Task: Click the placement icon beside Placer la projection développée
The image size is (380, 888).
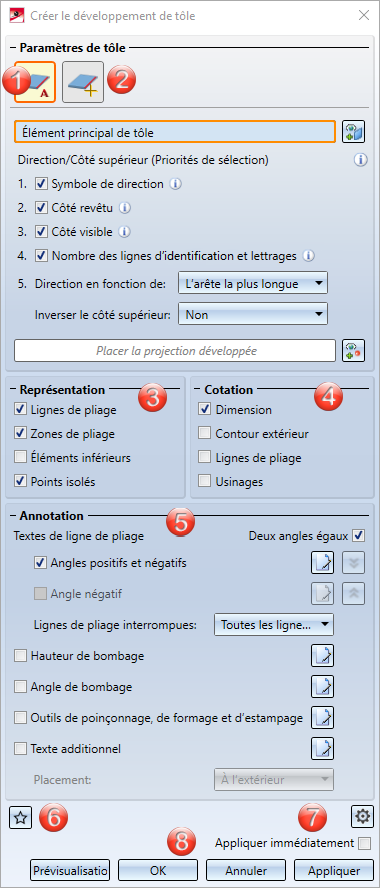Action: click(353, 351)
